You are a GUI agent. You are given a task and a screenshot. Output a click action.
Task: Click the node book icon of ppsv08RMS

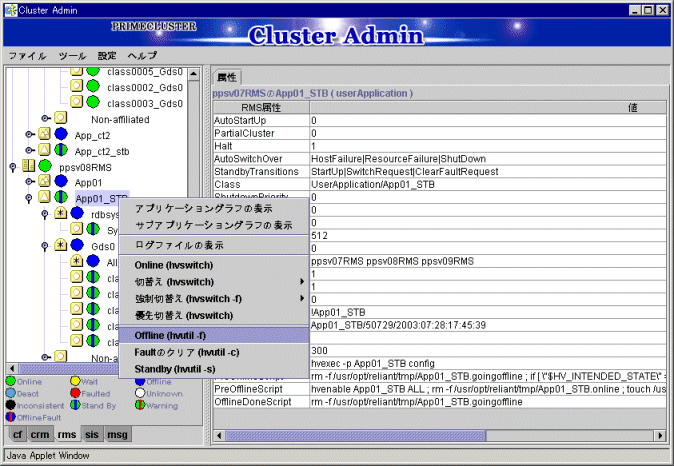(28, 166)
